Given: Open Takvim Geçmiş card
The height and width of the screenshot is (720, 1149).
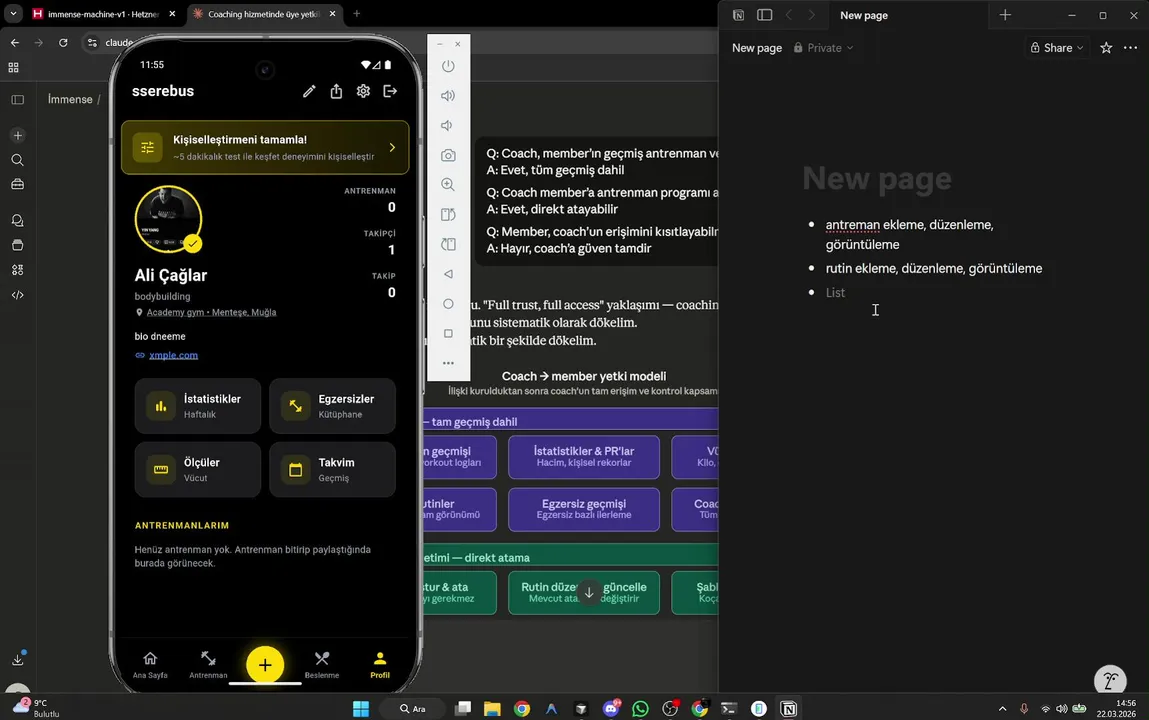Looking at the screenshot, I should point(332,470).
